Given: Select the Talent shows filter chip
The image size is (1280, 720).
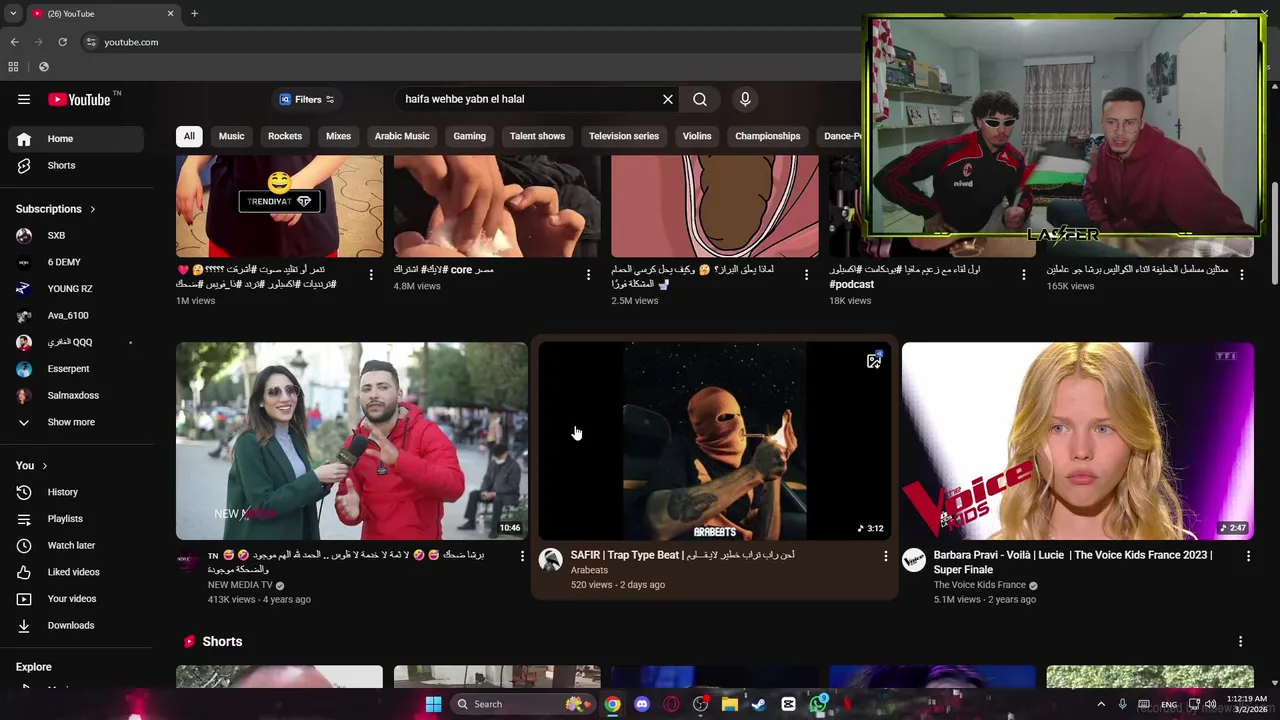Looking at the screenshot, I should (x=537, y=136).
